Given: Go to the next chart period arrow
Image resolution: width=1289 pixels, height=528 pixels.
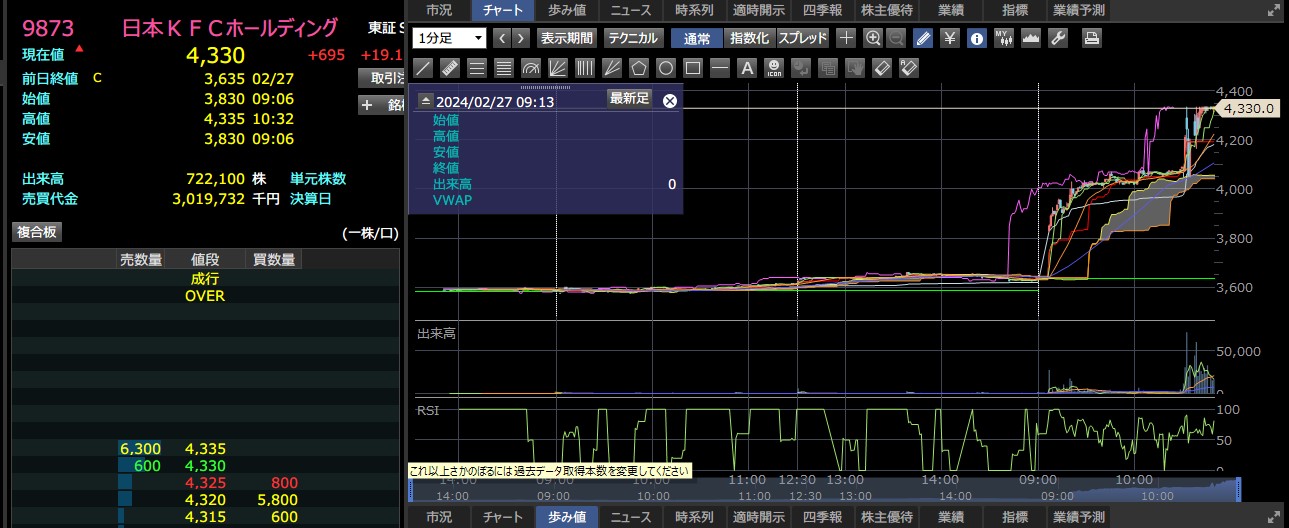Looking at the screenshot, I should [522, 38].
